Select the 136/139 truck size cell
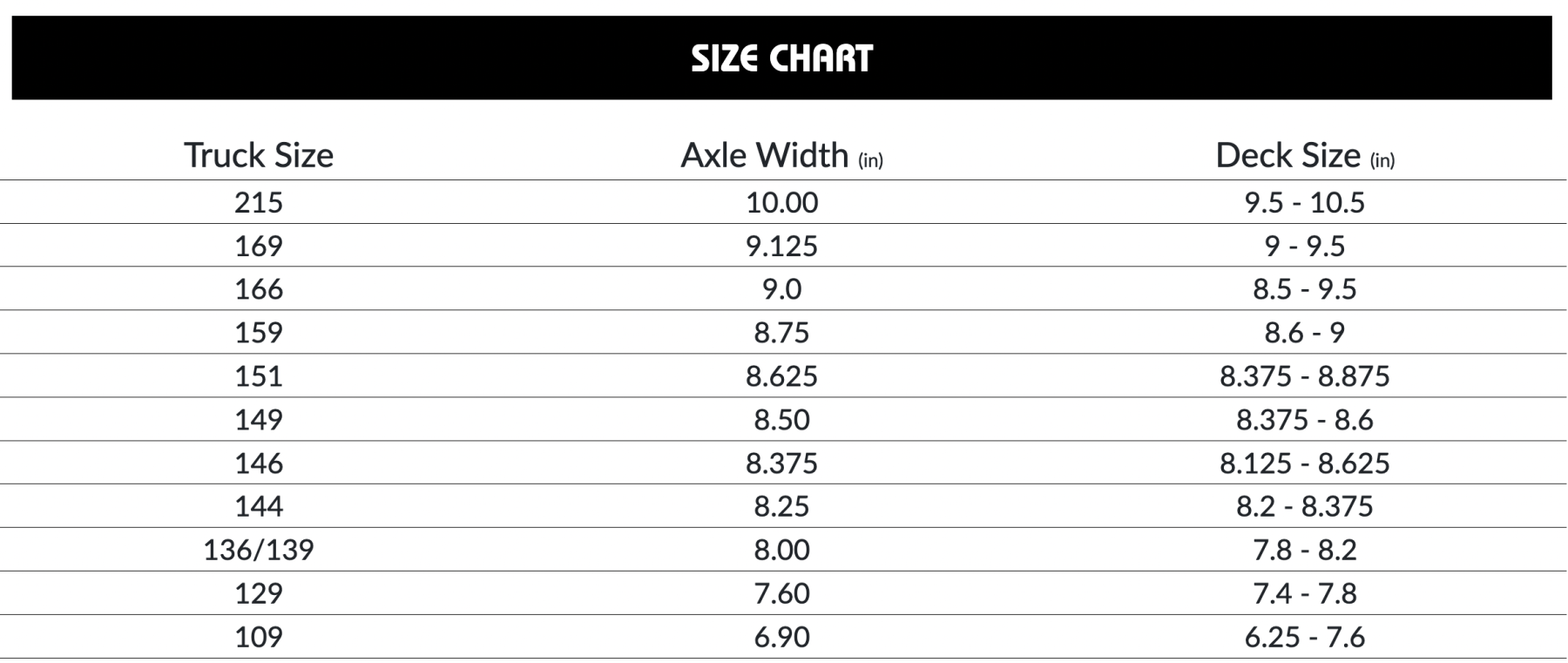Viewport: 1568px width, 663px height. point(259,550)
